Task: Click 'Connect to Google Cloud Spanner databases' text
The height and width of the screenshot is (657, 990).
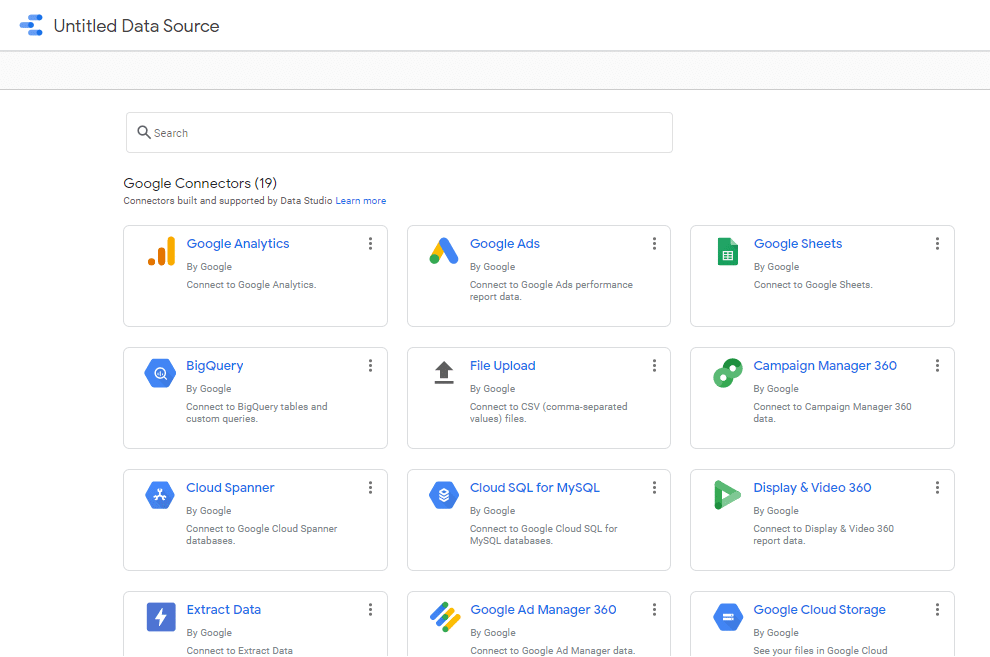Action: (x=261, y=535)
